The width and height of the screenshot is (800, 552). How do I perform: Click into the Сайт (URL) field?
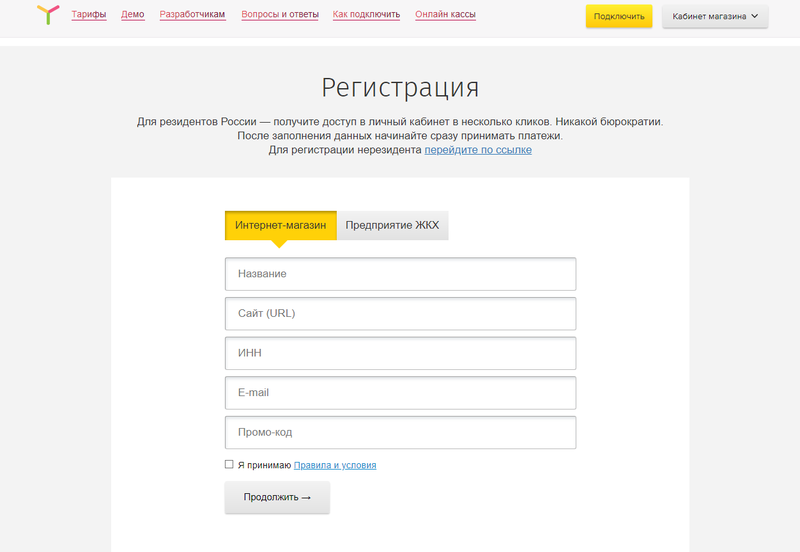400,313
